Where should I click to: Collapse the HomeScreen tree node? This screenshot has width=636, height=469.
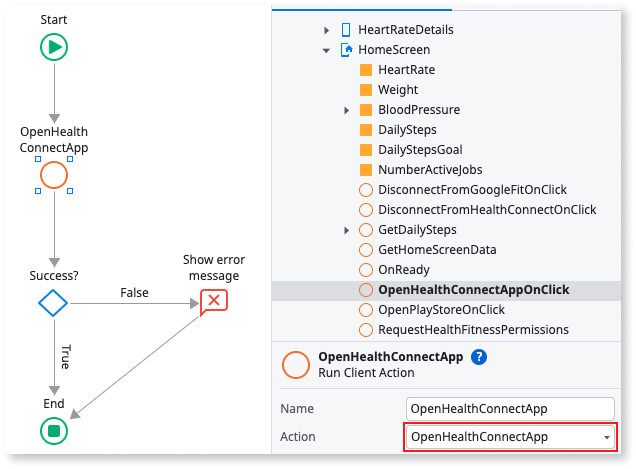point(327,50)
